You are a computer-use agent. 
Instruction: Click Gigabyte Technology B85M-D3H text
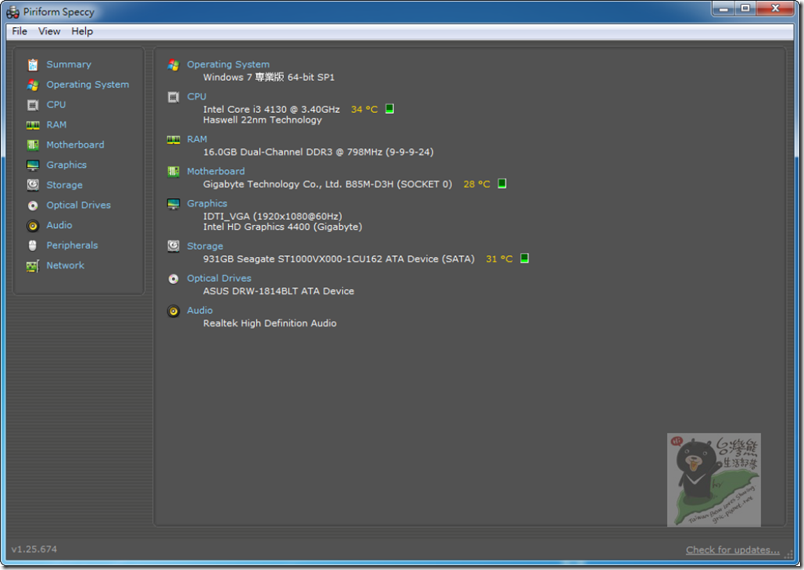[328, 184]
